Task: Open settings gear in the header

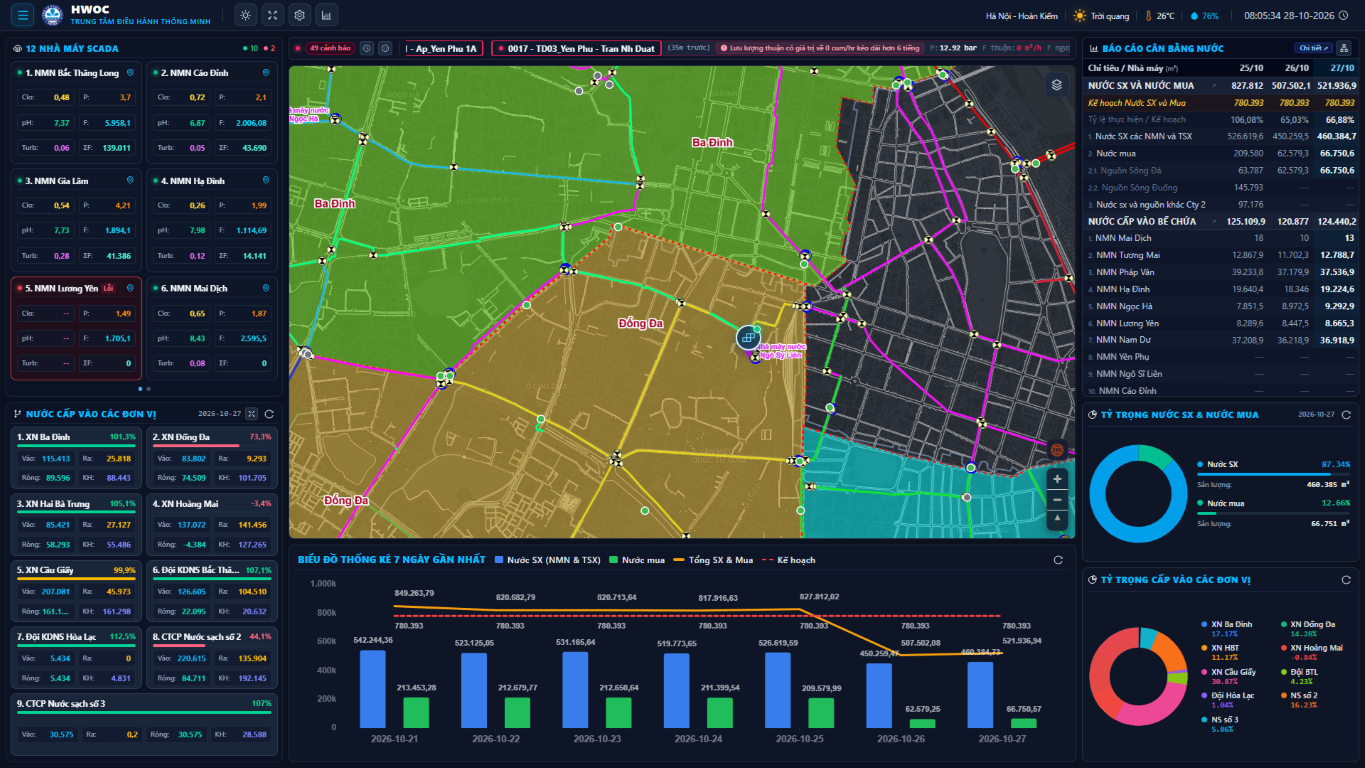Action: pos(299,15)
